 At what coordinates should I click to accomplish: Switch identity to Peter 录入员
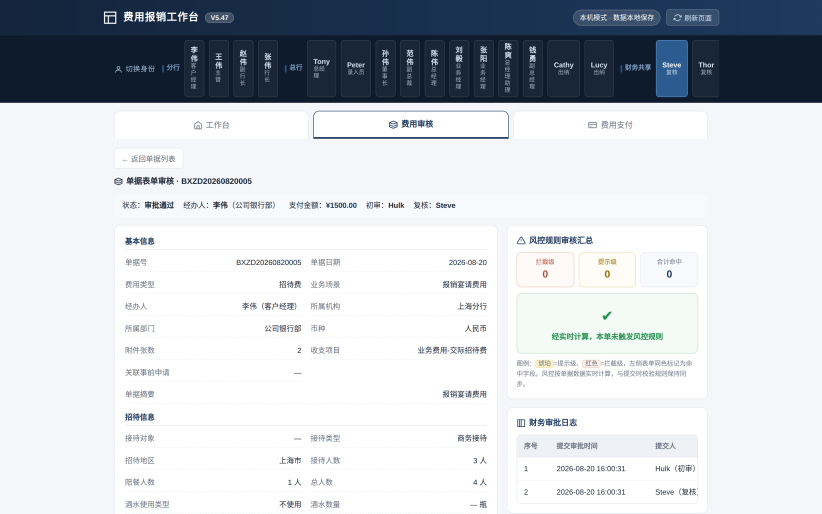tap(355, 68)
